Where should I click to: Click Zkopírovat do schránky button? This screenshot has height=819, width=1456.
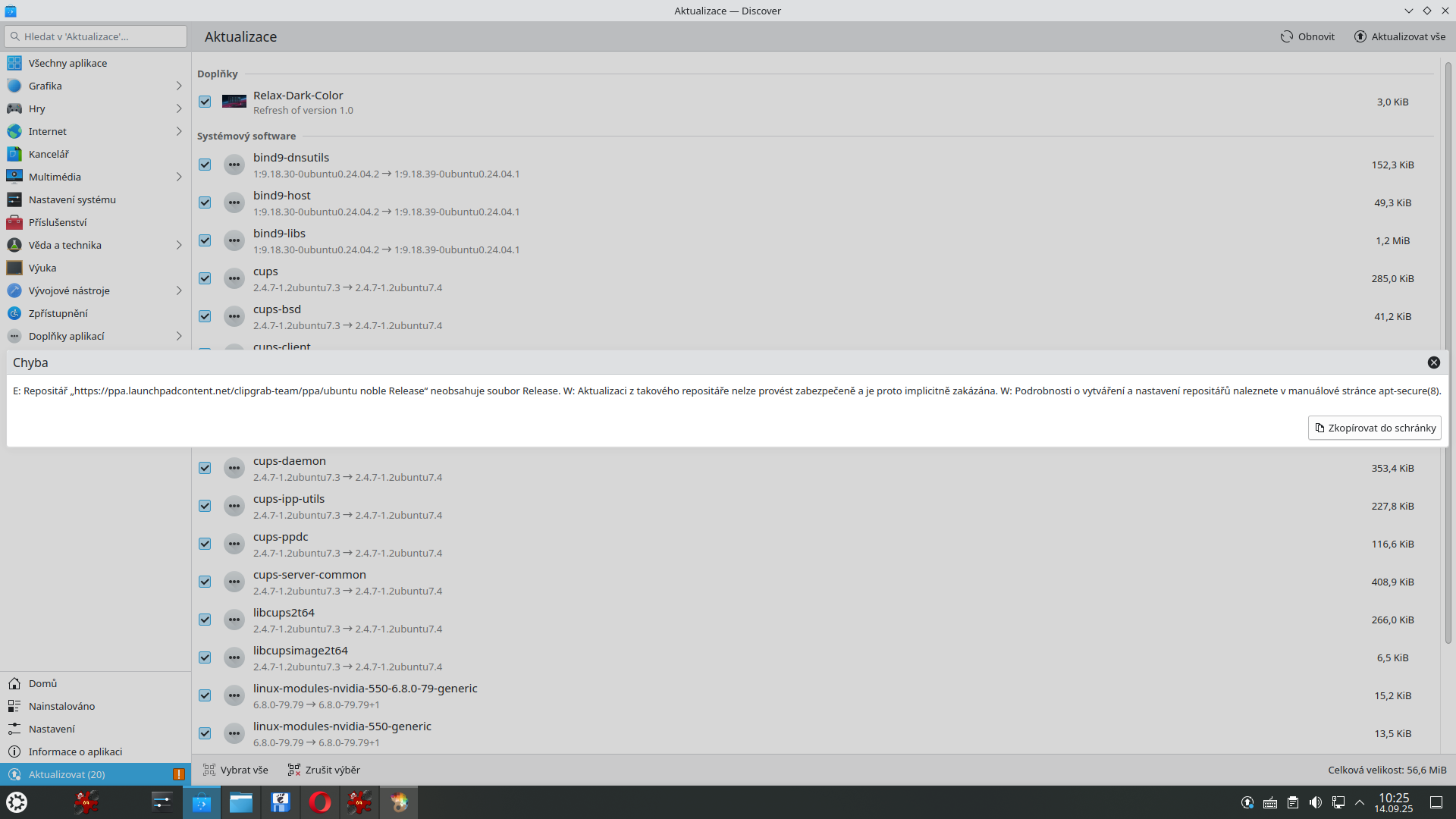coord(1374,428)
